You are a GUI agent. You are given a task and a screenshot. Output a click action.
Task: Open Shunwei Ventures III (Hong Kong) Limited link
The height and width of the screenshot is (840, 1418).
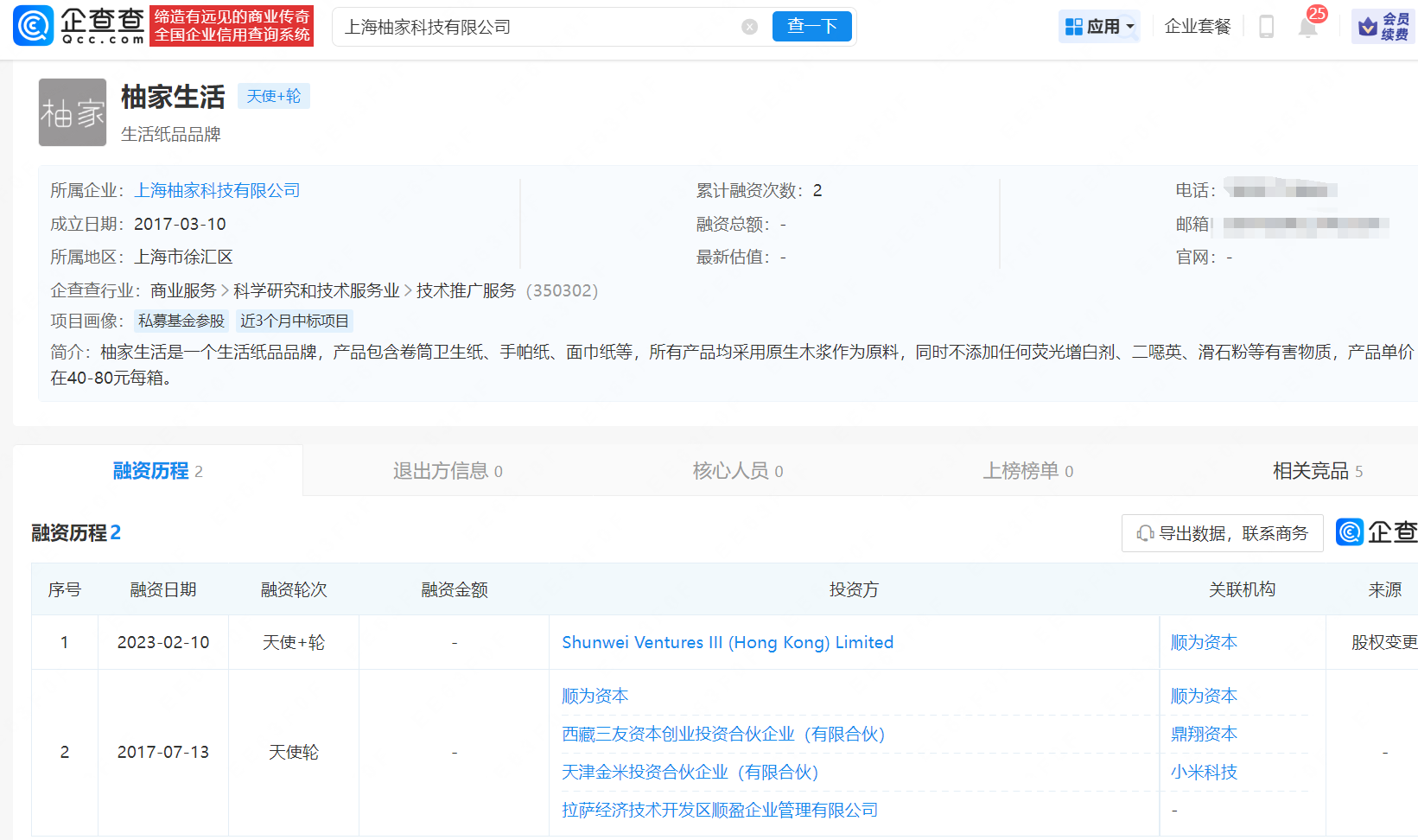click(728, 642)
